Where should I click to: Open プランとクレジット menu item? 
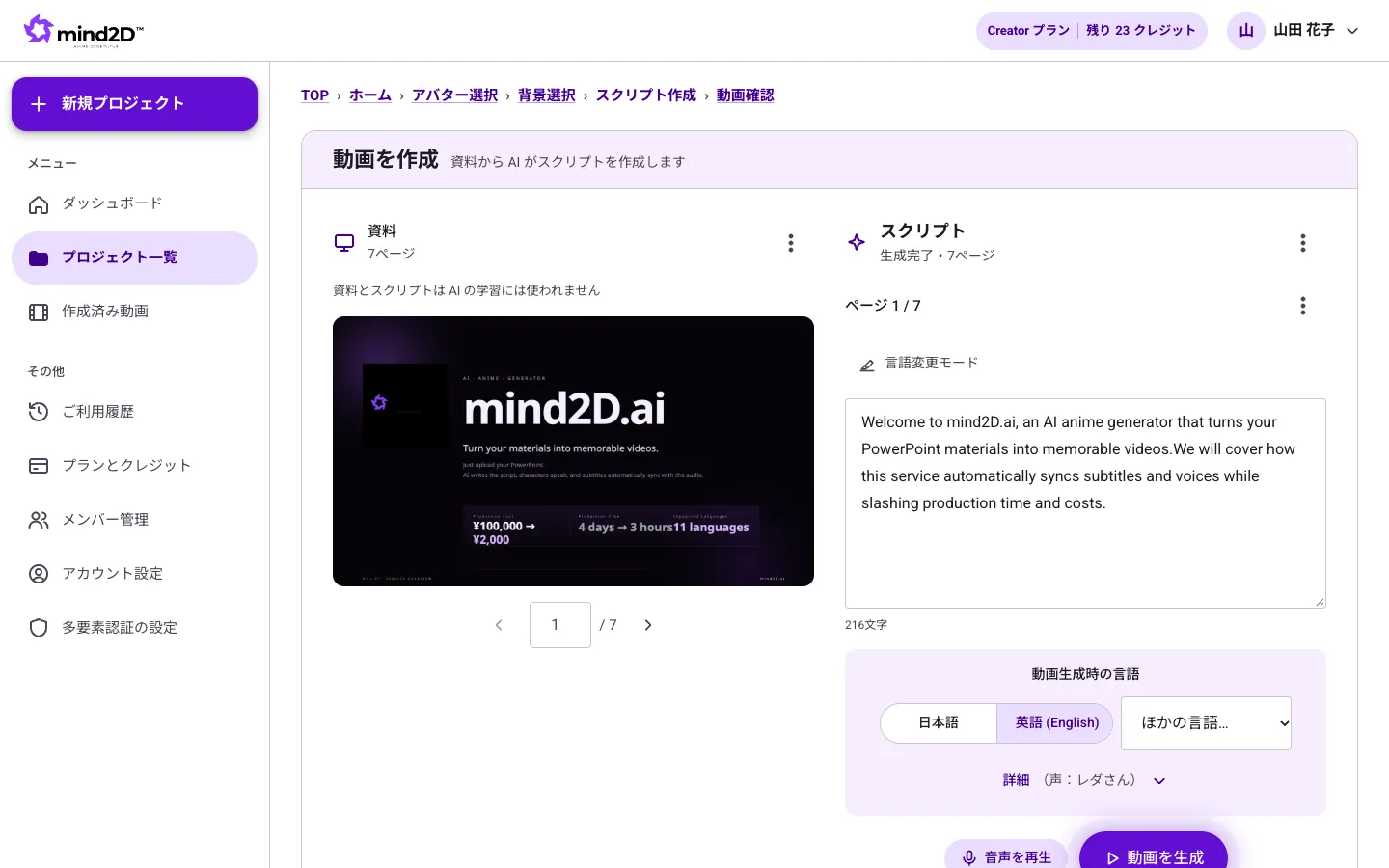pyautogui.click(x=134, y=466)
